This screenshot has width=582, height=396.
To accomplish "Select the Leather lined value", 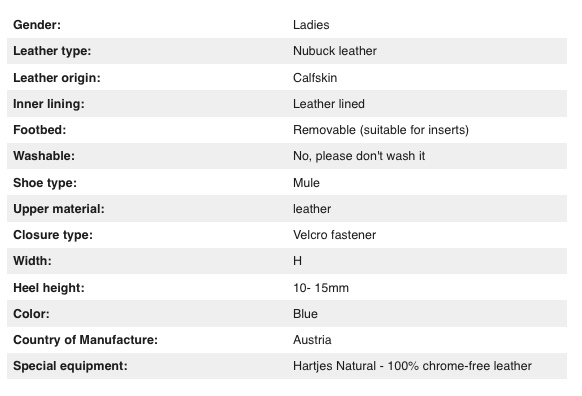I will (328, 104).
